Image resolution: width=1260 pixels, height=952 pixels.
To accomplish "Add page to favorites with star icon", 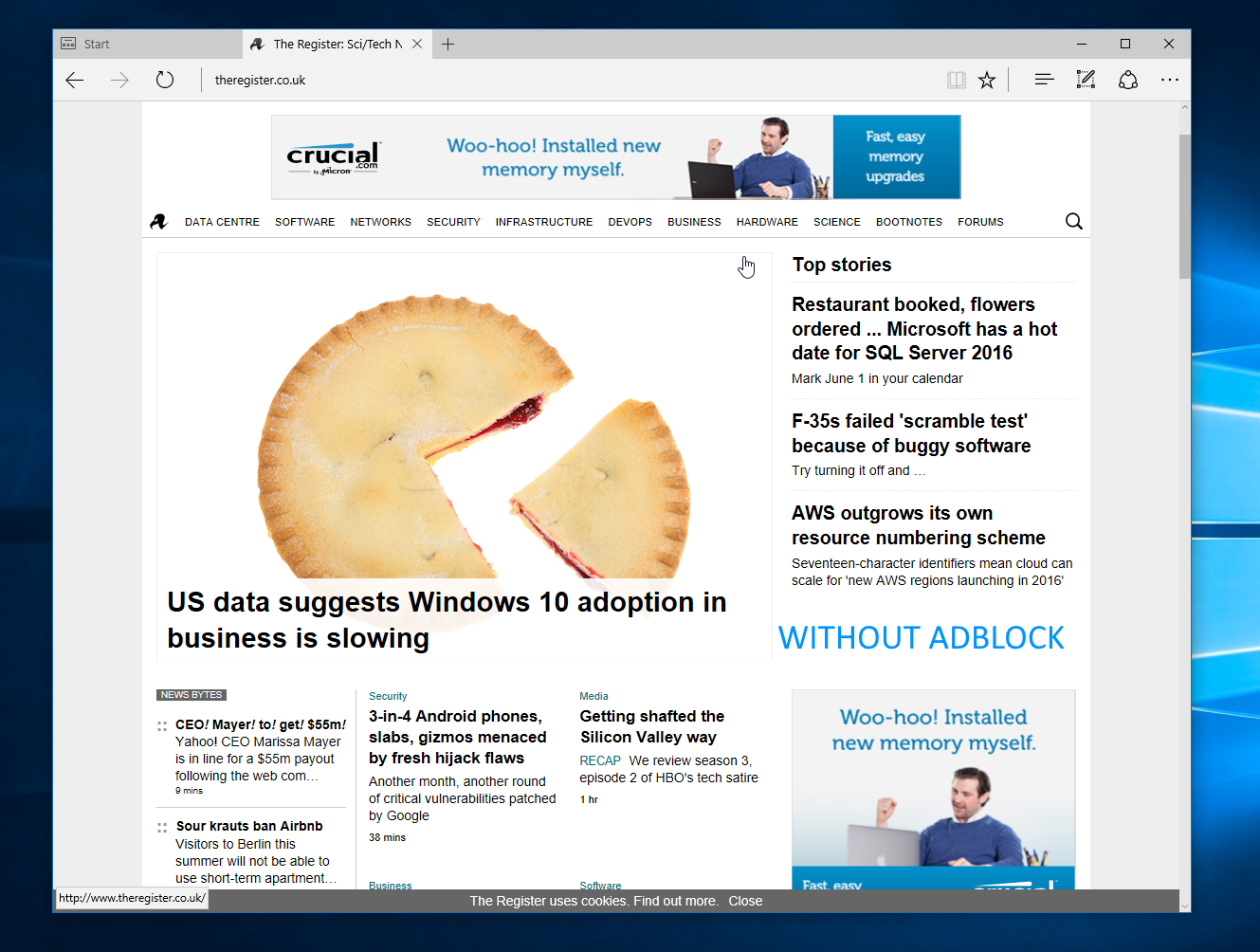I will [x=987, y=80].
